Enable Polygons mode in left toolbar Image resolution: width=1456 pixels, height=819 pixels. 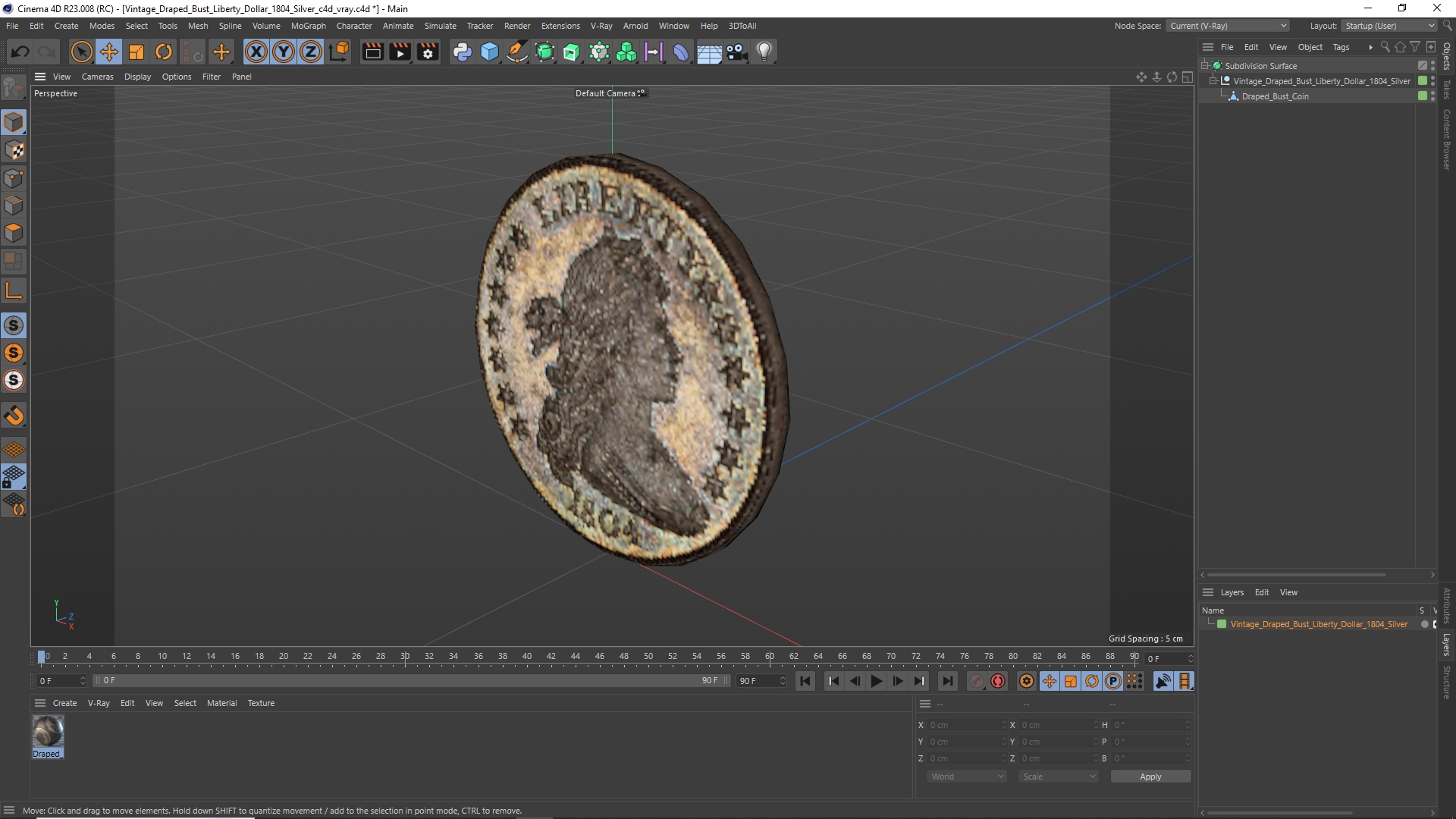(14, 233)
